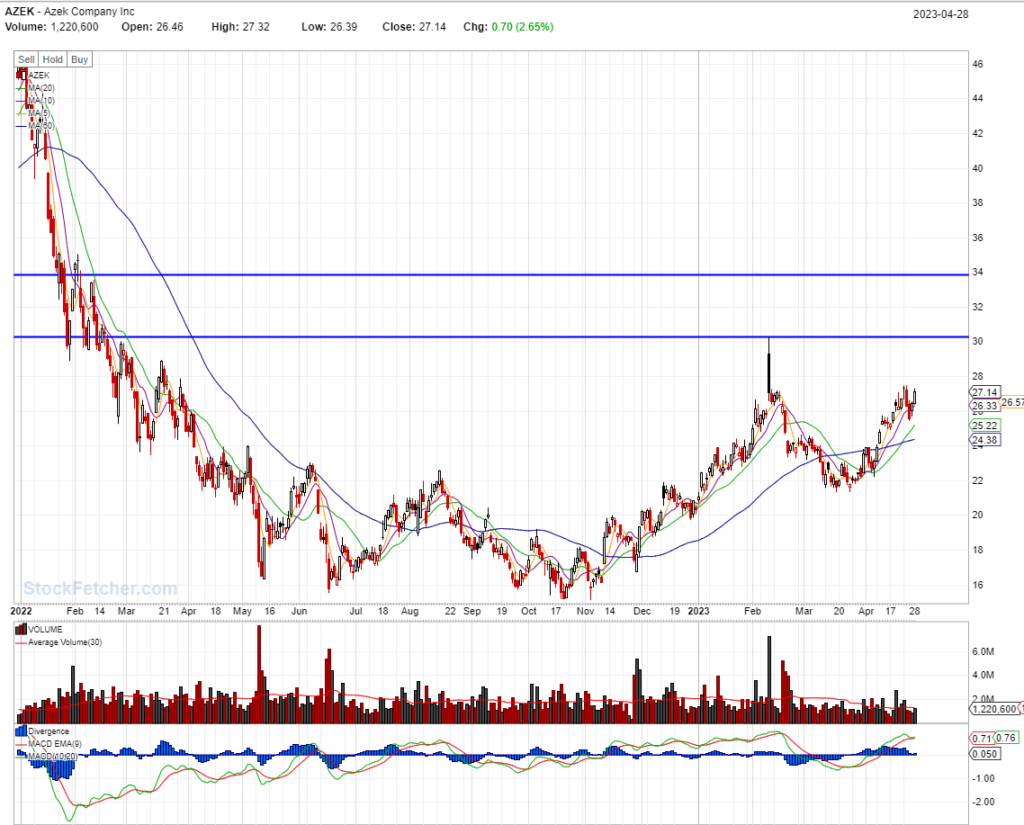Click the 24.38 moving average price tag
The height and width of the screenshot is (825, 1024).
(984, 440)
